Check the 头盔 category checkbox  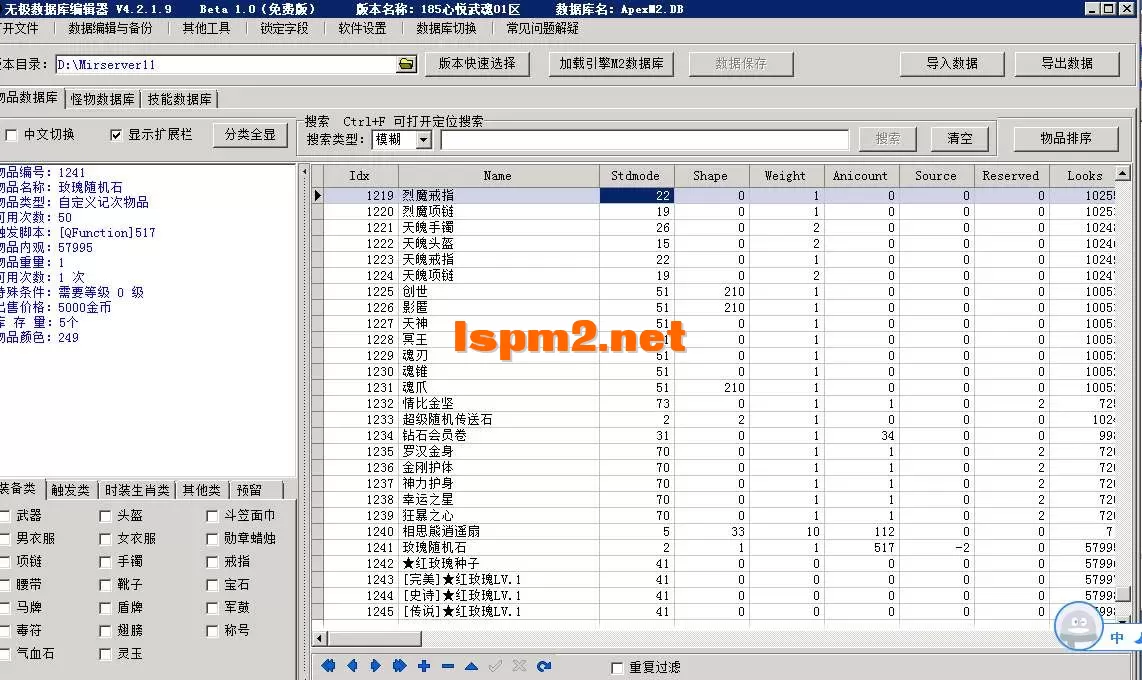point(105,515)
